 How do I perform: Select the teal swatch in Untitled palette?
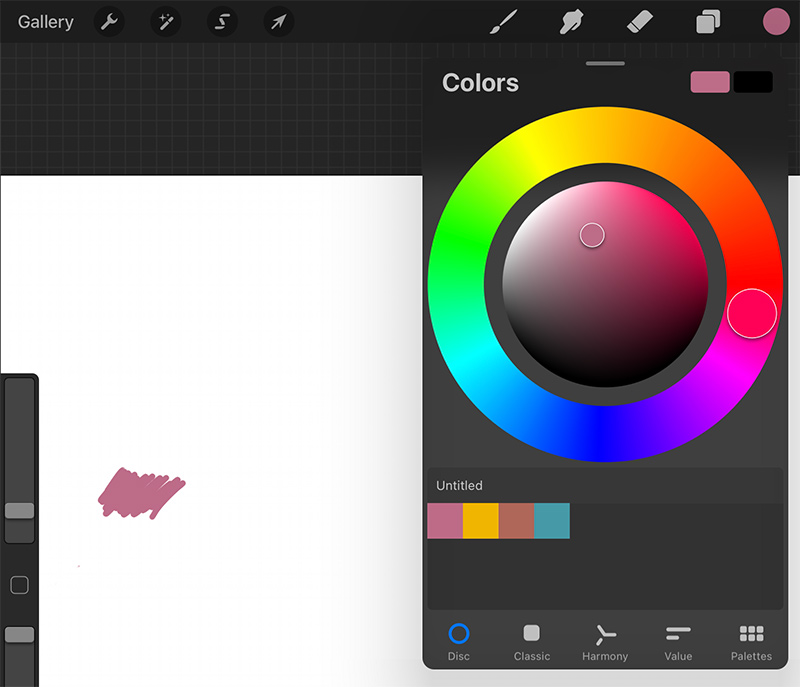552,521
